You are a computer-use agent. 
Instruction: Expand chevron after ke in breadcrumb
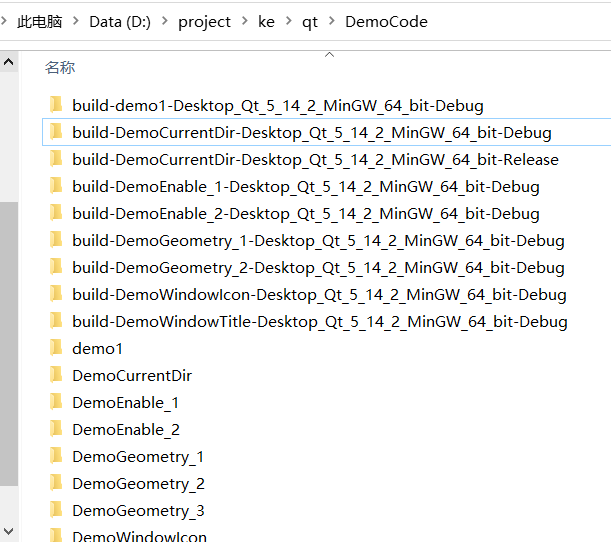click(x=289, y=21)
